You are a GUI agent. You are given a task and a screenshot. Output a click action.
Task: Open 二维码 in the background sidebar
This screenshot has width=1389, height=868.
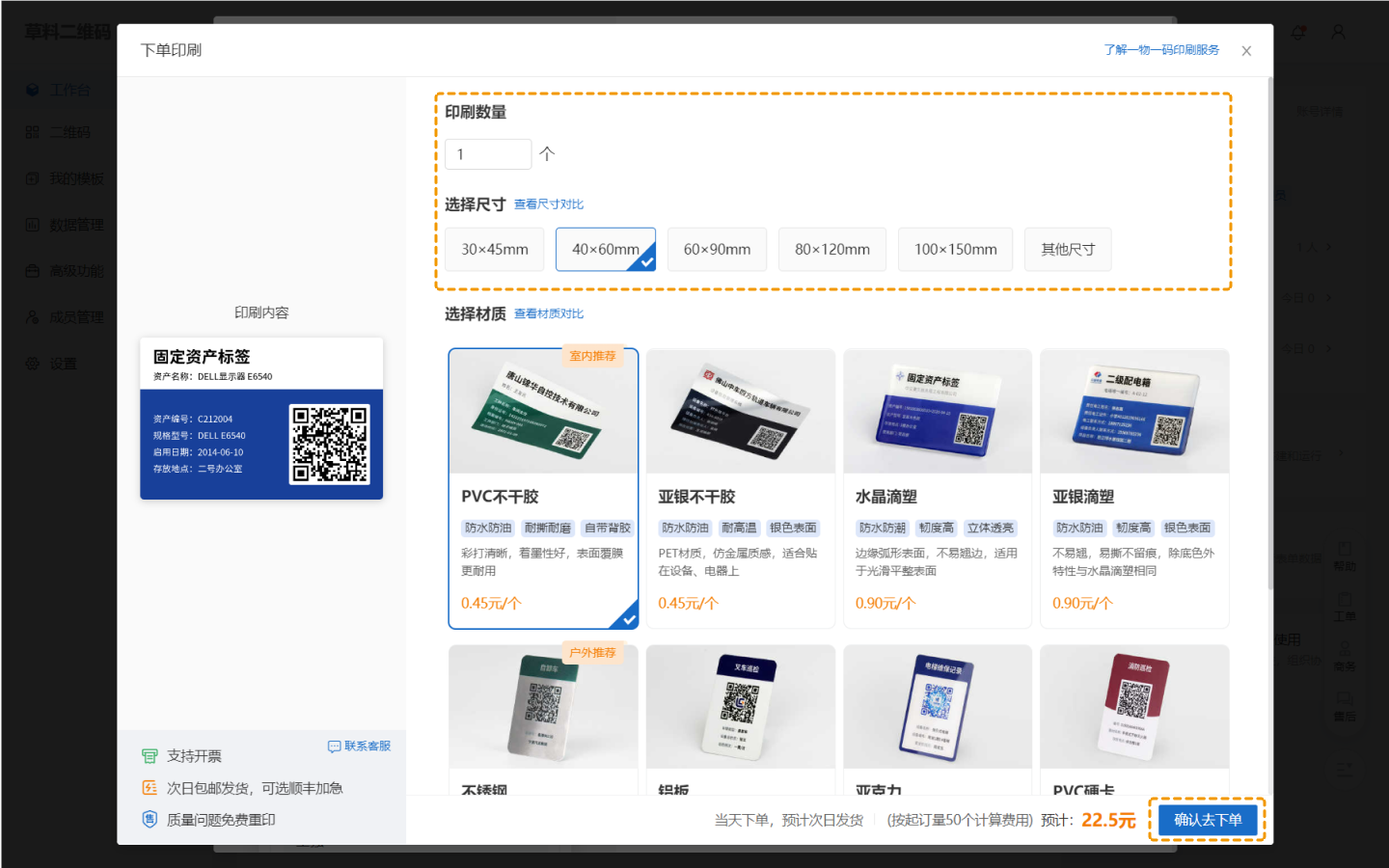(58, 132)
